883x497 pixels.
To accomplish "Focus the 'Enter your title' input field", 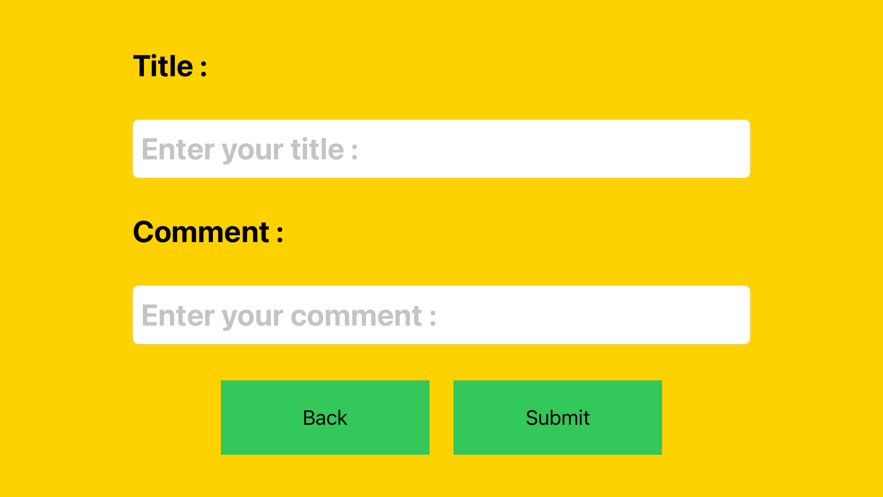I will [x=442, y=149].
